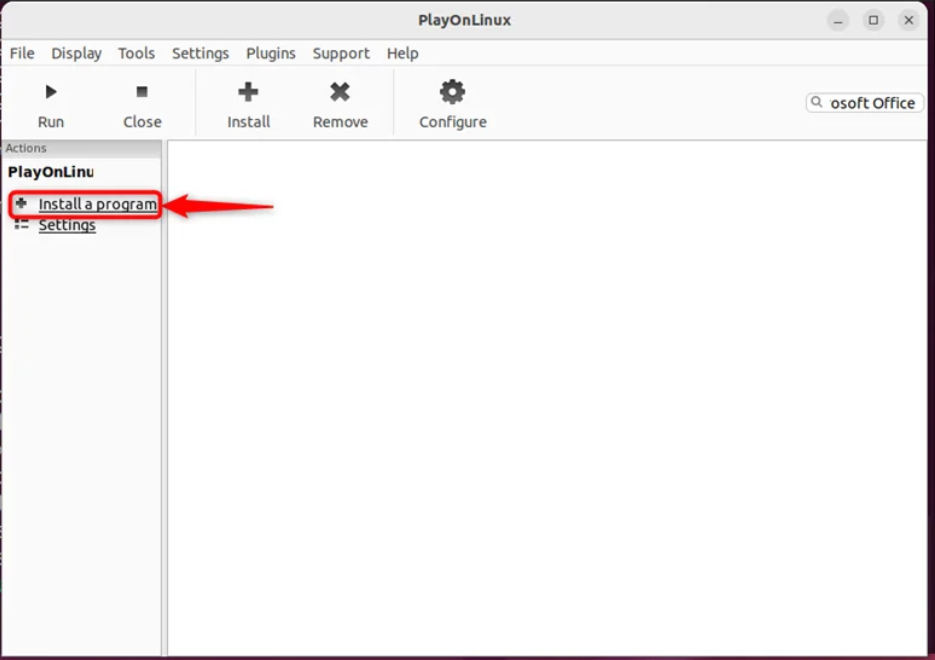Click list icon beside sidebar Settings
The image size is (935, 660).
point(21,224)
